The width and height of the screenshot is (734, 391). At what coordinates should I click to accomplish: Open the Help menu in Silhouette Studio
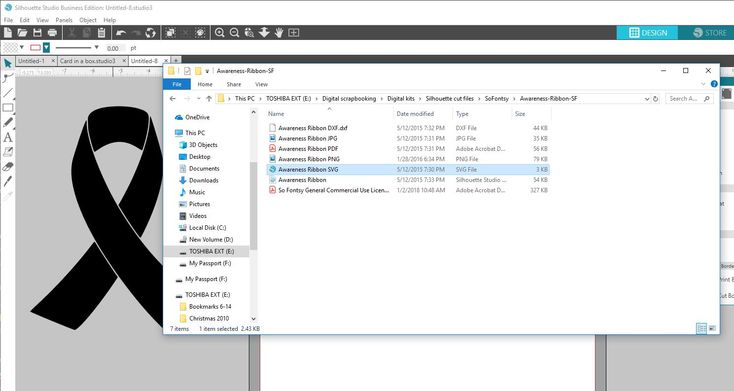110,20
